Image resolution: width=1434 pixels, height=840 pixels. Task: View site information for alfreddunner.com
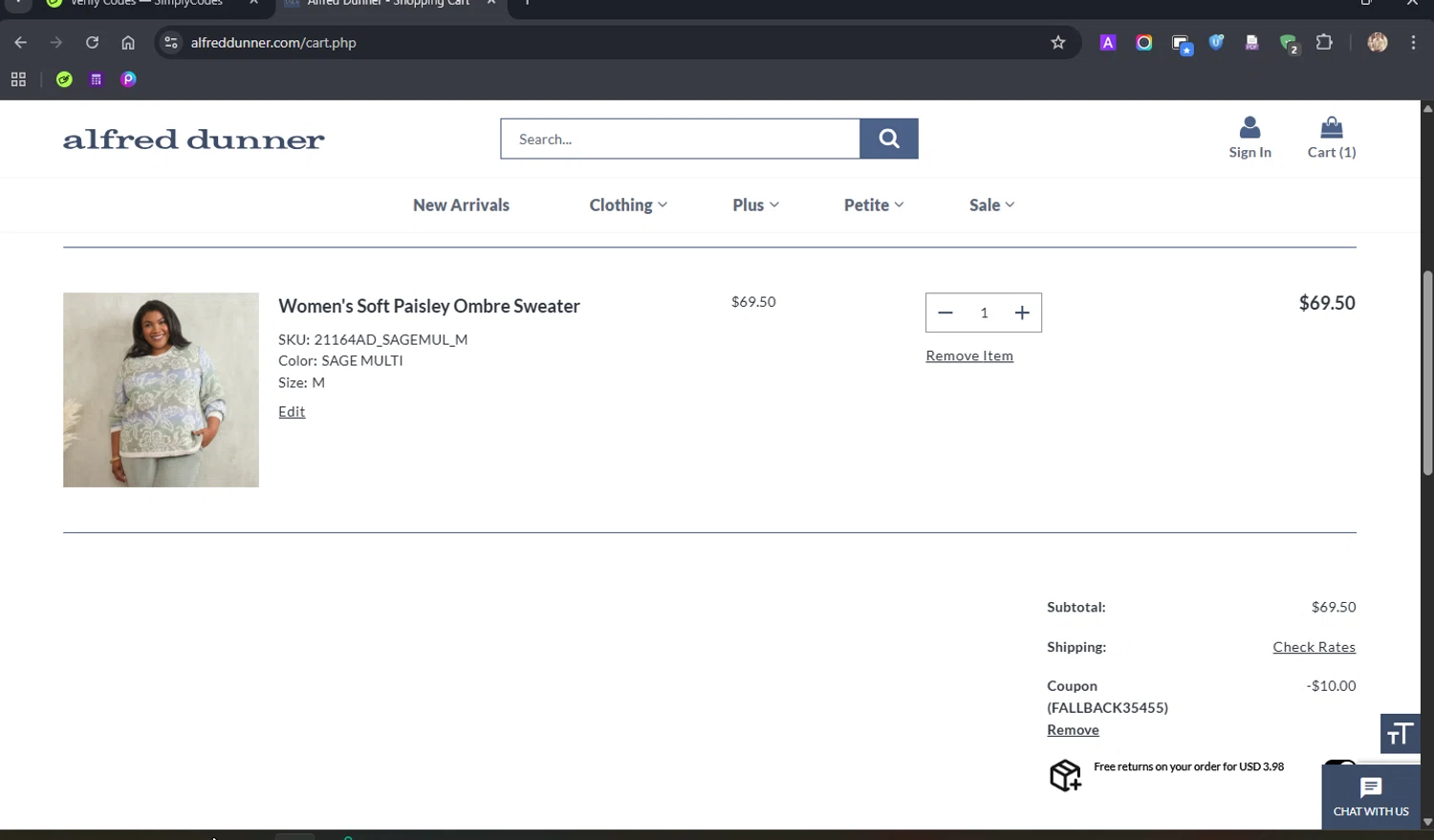tap(170, 42)
